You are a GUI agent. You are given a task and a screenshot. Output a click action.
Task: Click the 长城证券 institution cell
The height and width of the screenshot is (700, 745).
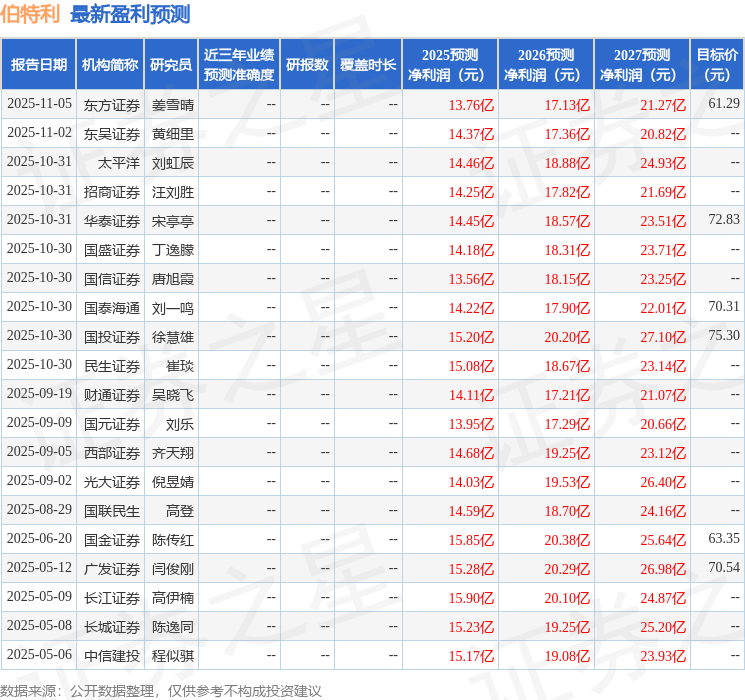tap(112, 627)
